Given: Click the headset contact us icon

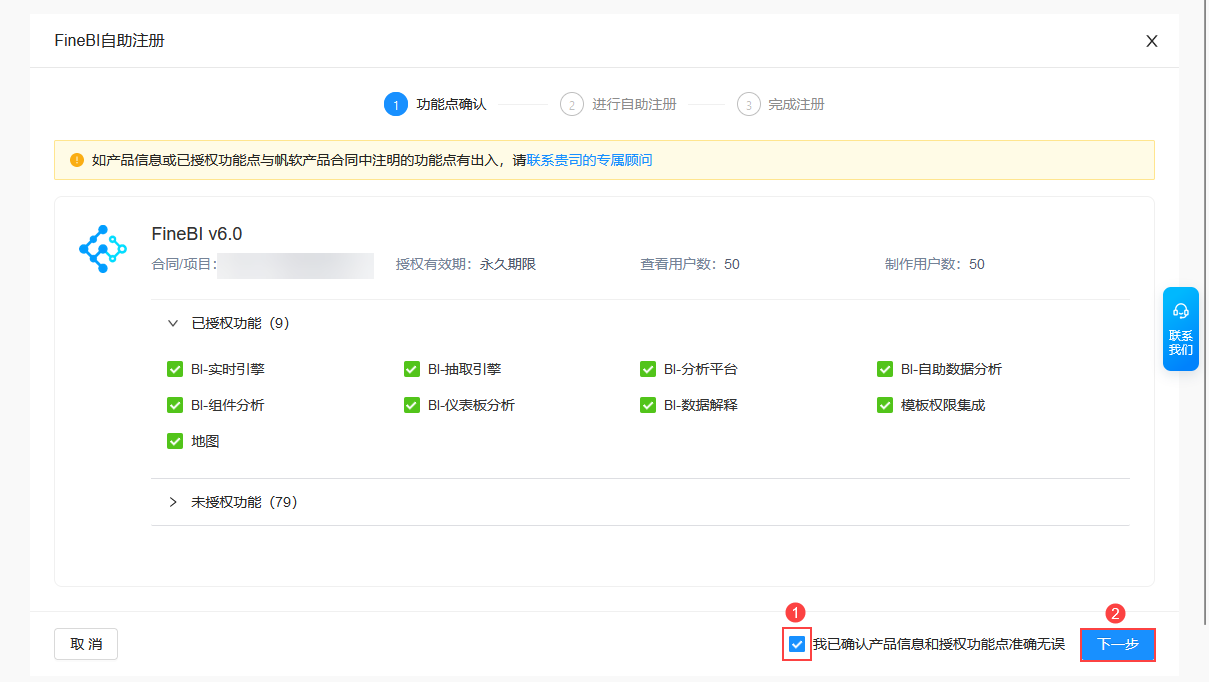Looking at the screenshot, I should tap(1180, 310).
